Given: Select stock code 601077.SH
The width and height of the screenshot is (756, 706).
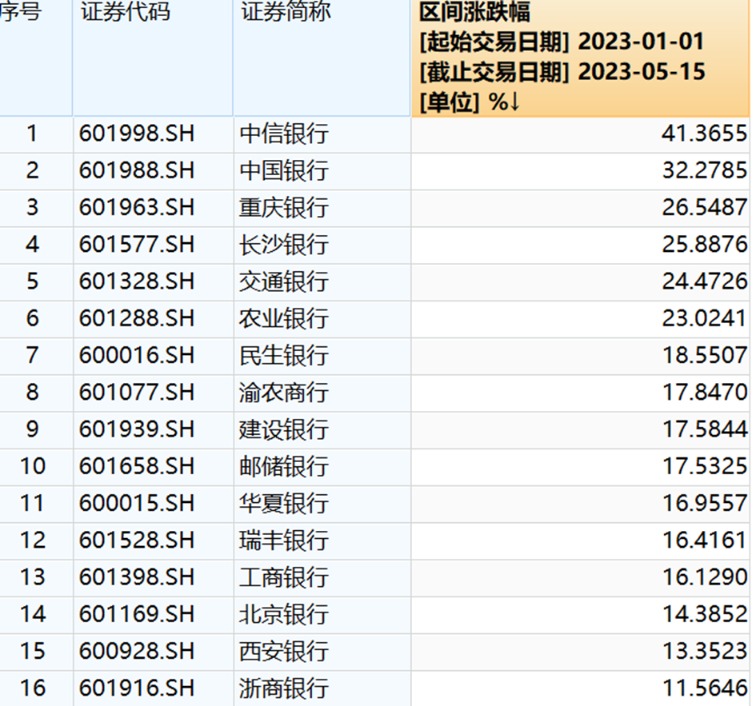Looking at the screenshot, I should point(135,393).
